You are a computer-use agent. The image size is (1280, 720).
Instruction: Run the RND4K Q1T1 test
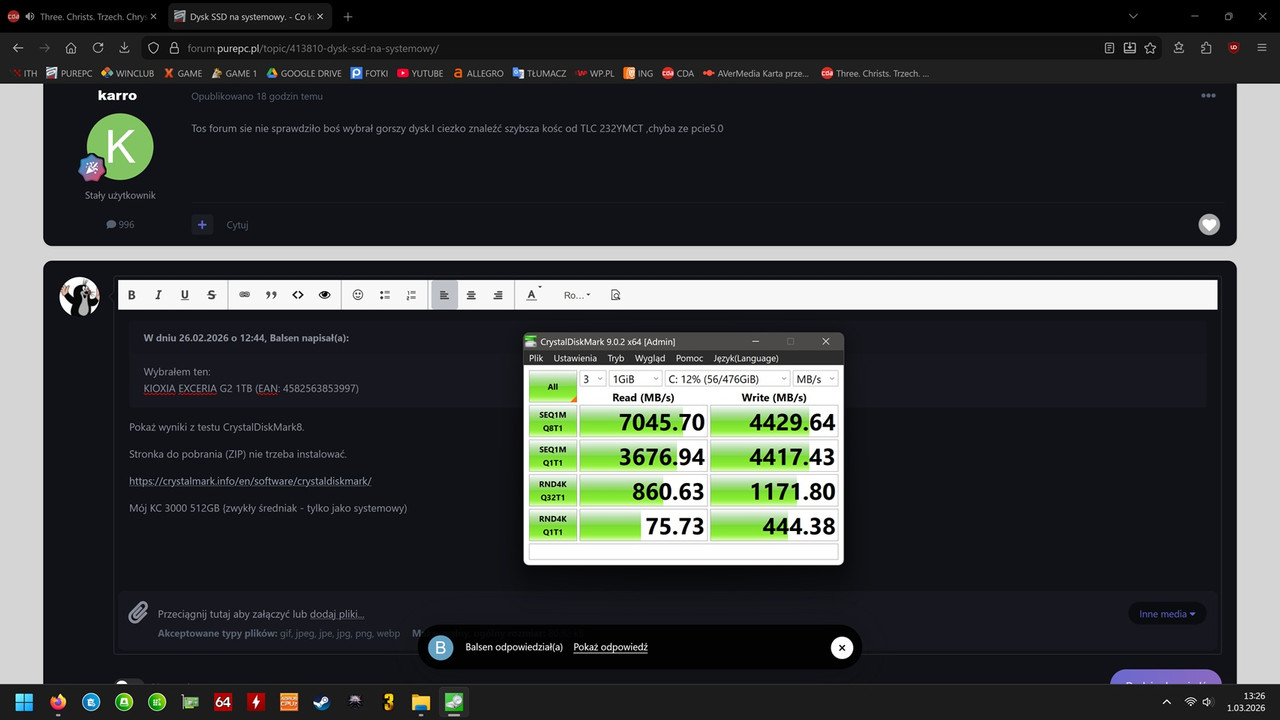(552, 525)
